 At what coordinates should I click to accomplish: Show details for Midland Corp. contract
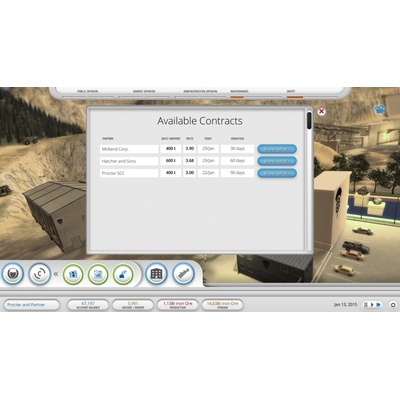click(277, 149)
